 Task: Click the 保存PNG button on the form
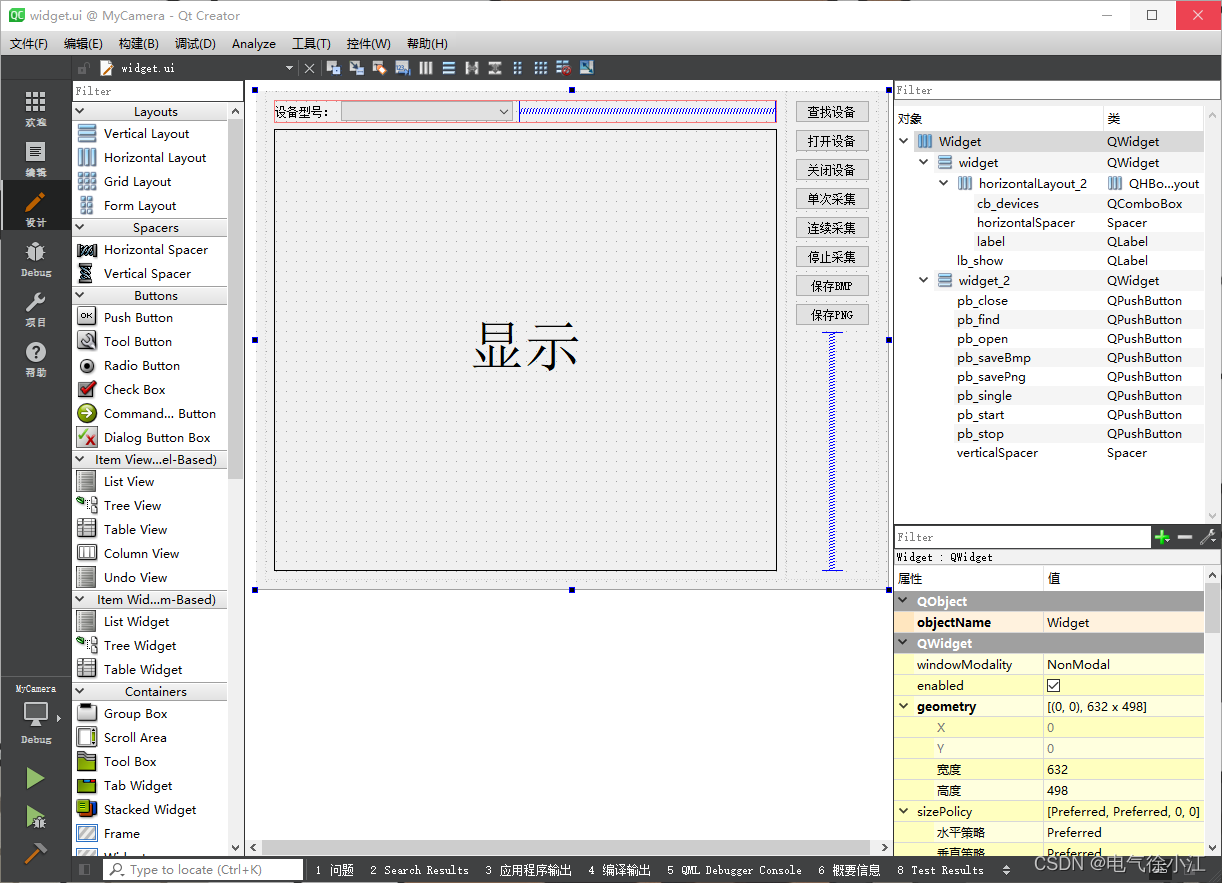pos(832,315)
